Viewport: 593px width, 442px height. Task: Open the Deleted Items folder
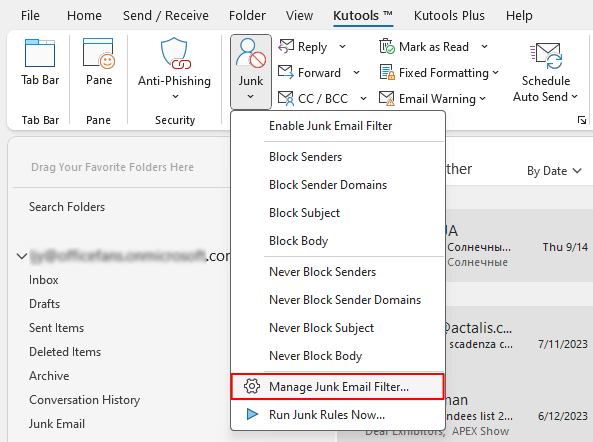point(65,352)
